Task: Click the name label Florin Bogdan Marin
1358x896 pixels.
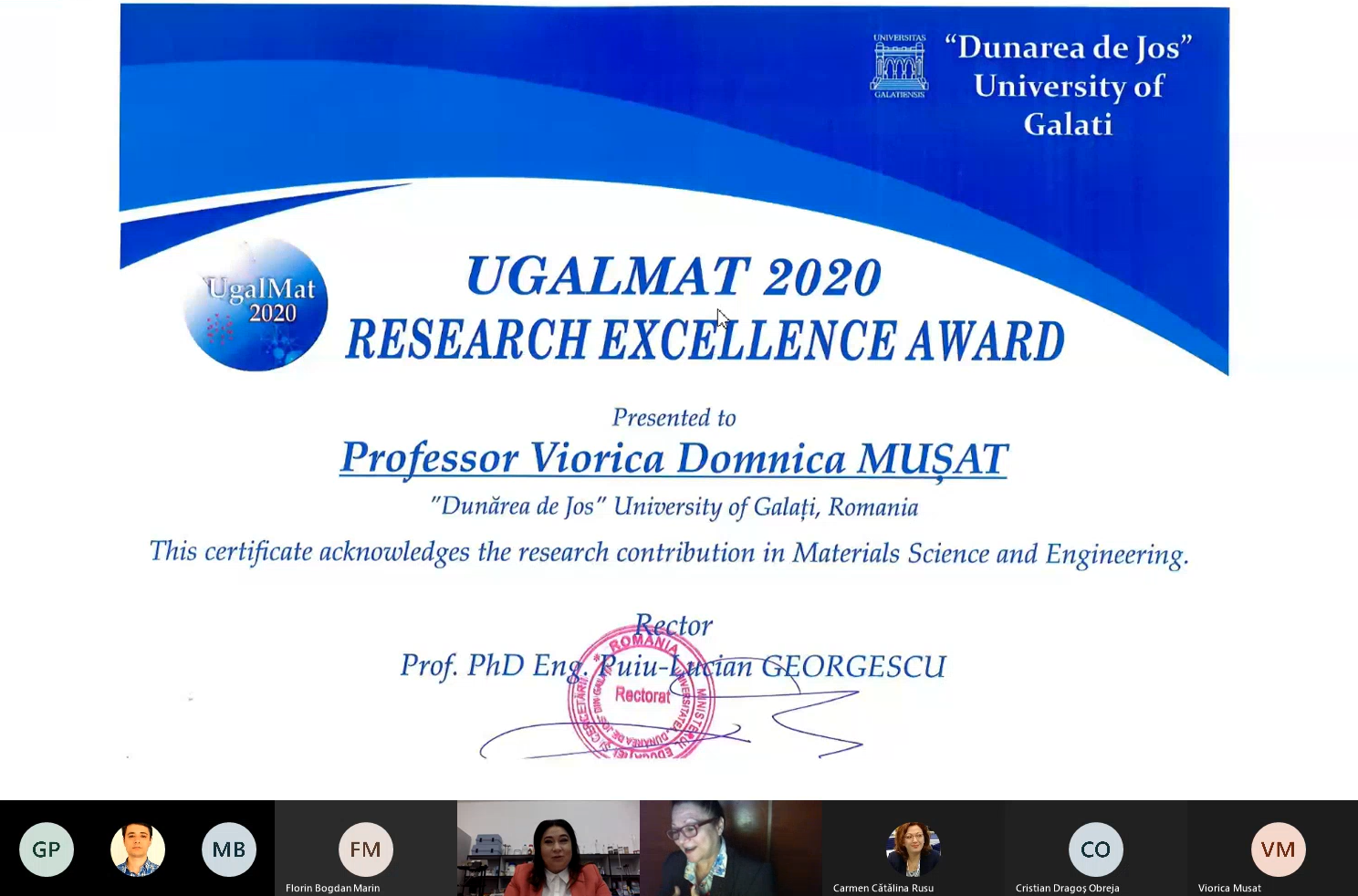Action: pyautogui.click(x=333, y=888)
